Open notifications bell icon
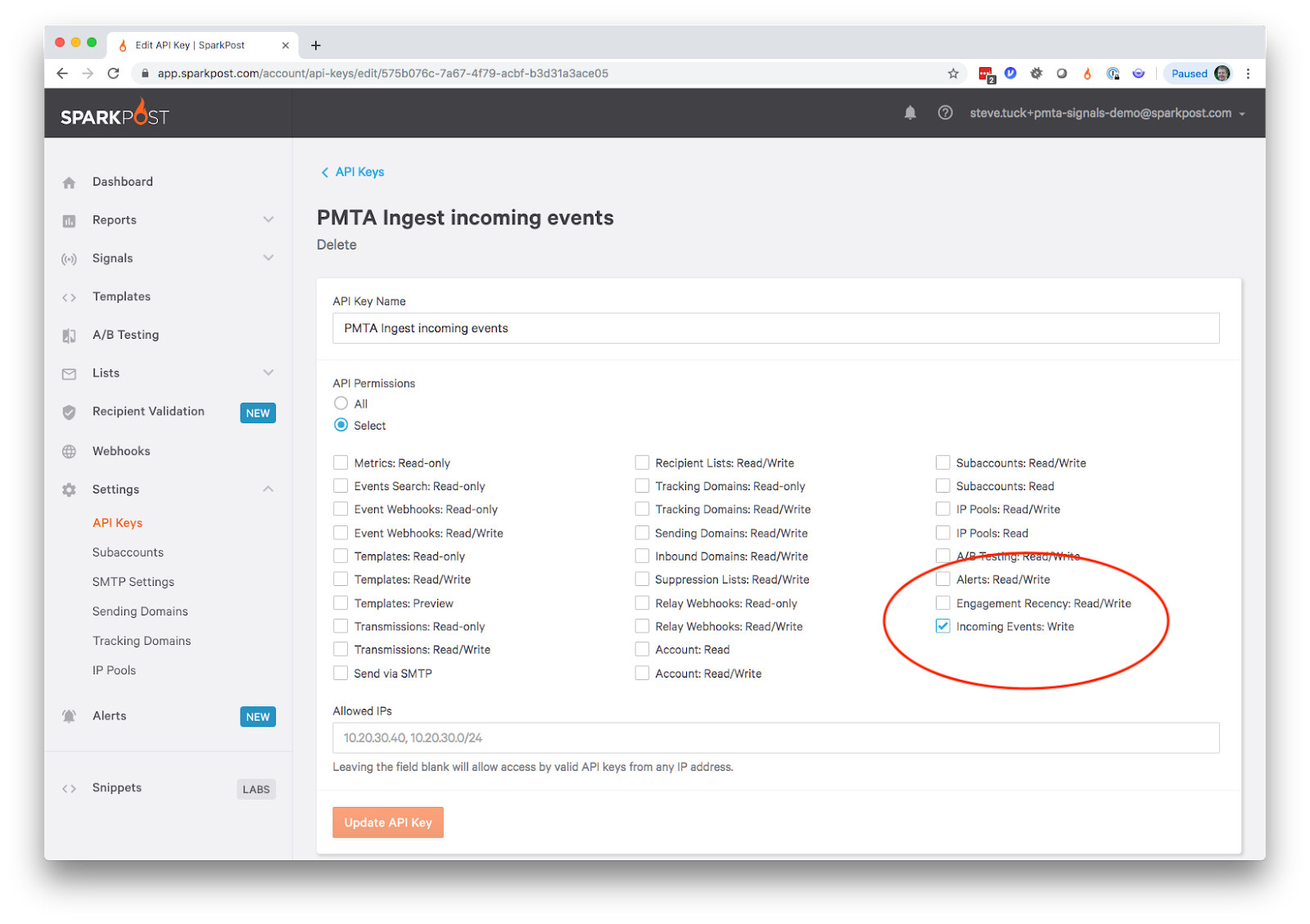Screen dimensions: 1310x924 pyautogui.click(x=910, y=113)
